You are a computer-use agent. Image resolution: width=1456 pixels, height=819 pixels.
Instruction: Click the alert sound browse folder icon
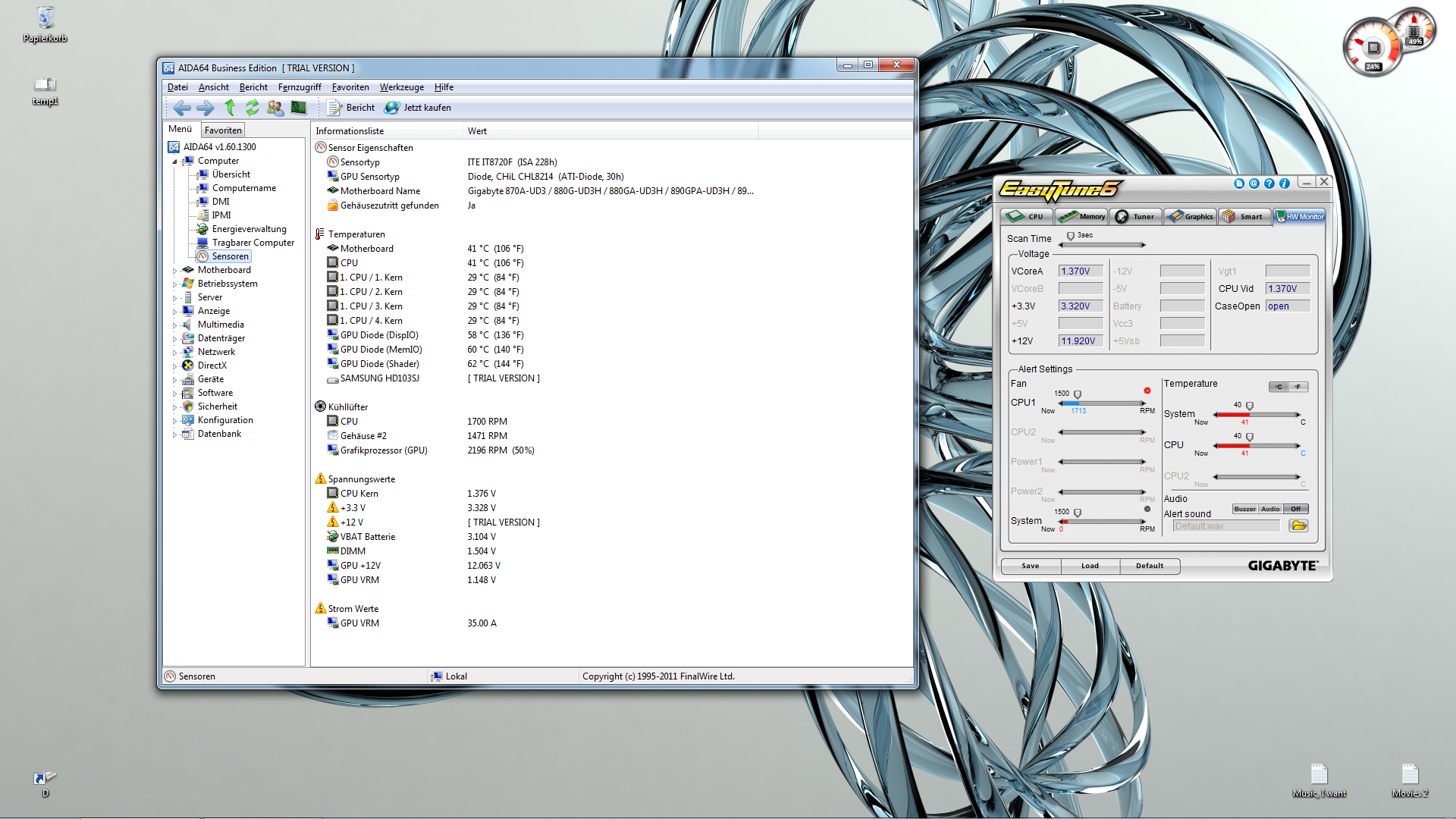point(1298,526)
